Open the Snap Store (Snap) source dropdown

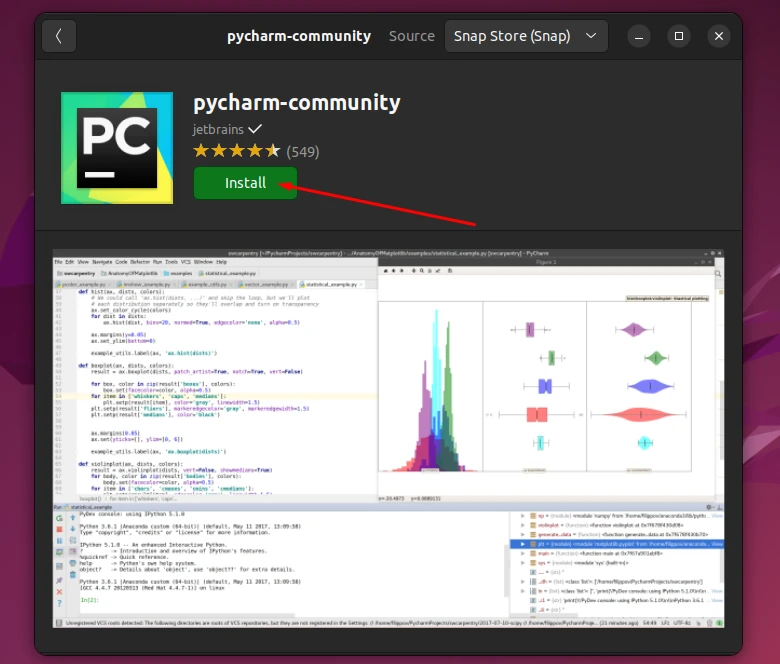coord(526,36)
